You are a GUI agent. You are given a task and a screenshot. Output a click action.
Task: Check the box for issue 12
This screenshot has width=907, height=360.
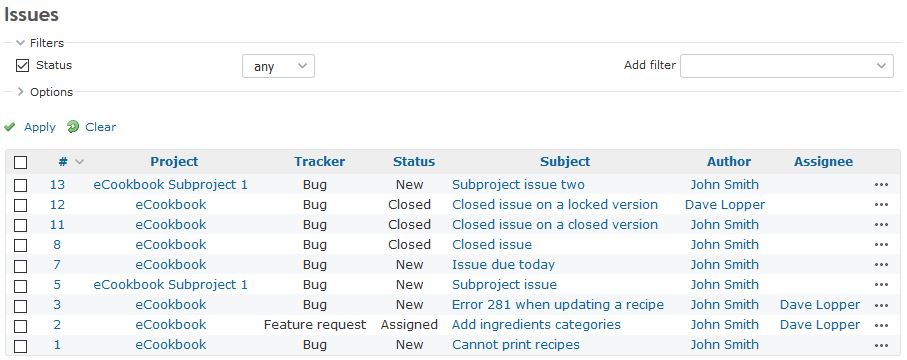pos(20,205)
